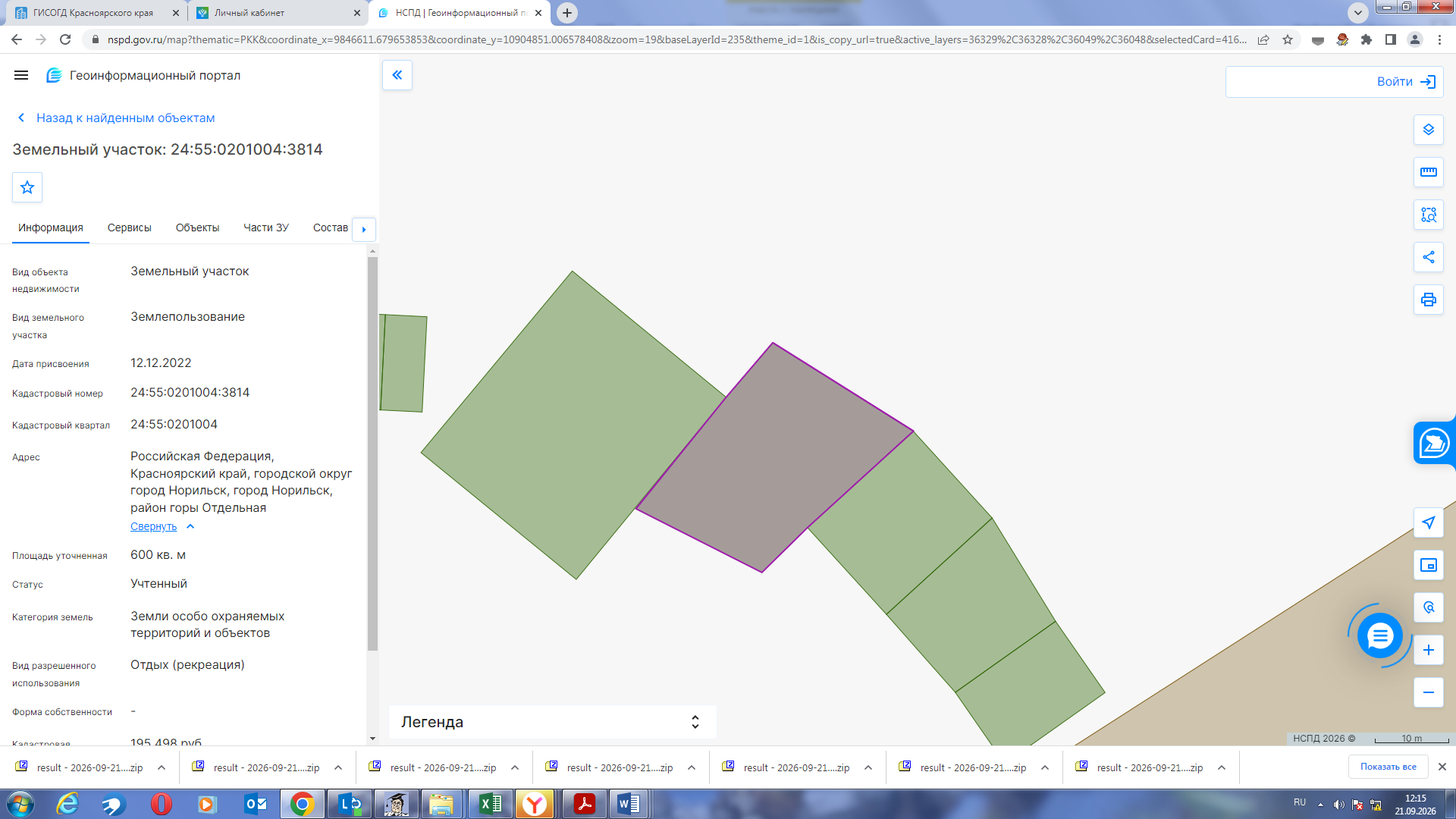
Task: Open the map layers icon
Action: 1428,130
